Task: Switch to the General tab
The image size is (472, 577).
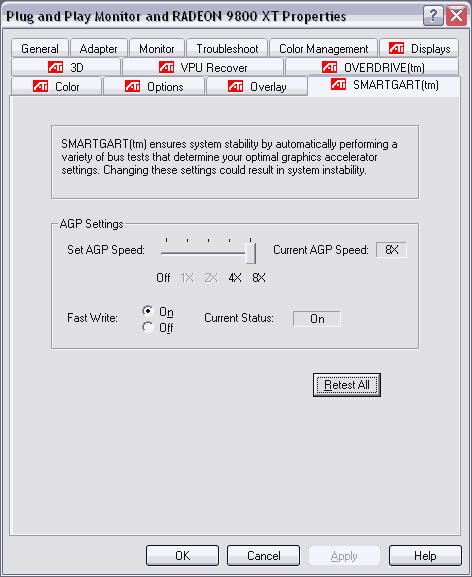Action: (x=40, y=48)
